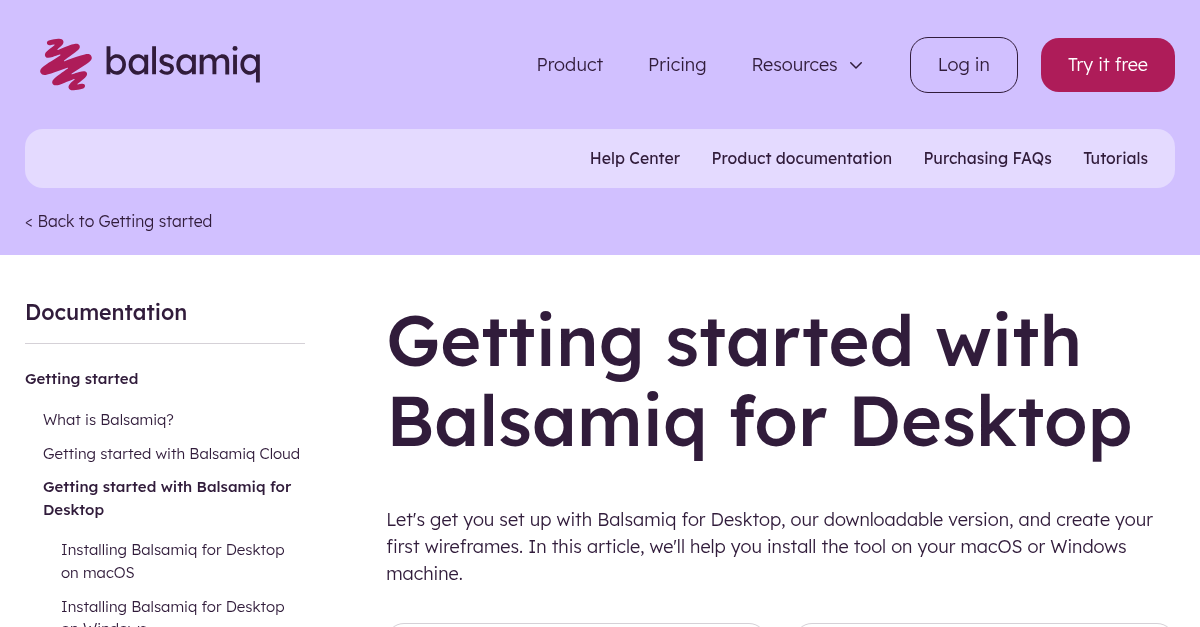Click the Resources menu label
Viewport: 1200px width, 627px height.
794,65
